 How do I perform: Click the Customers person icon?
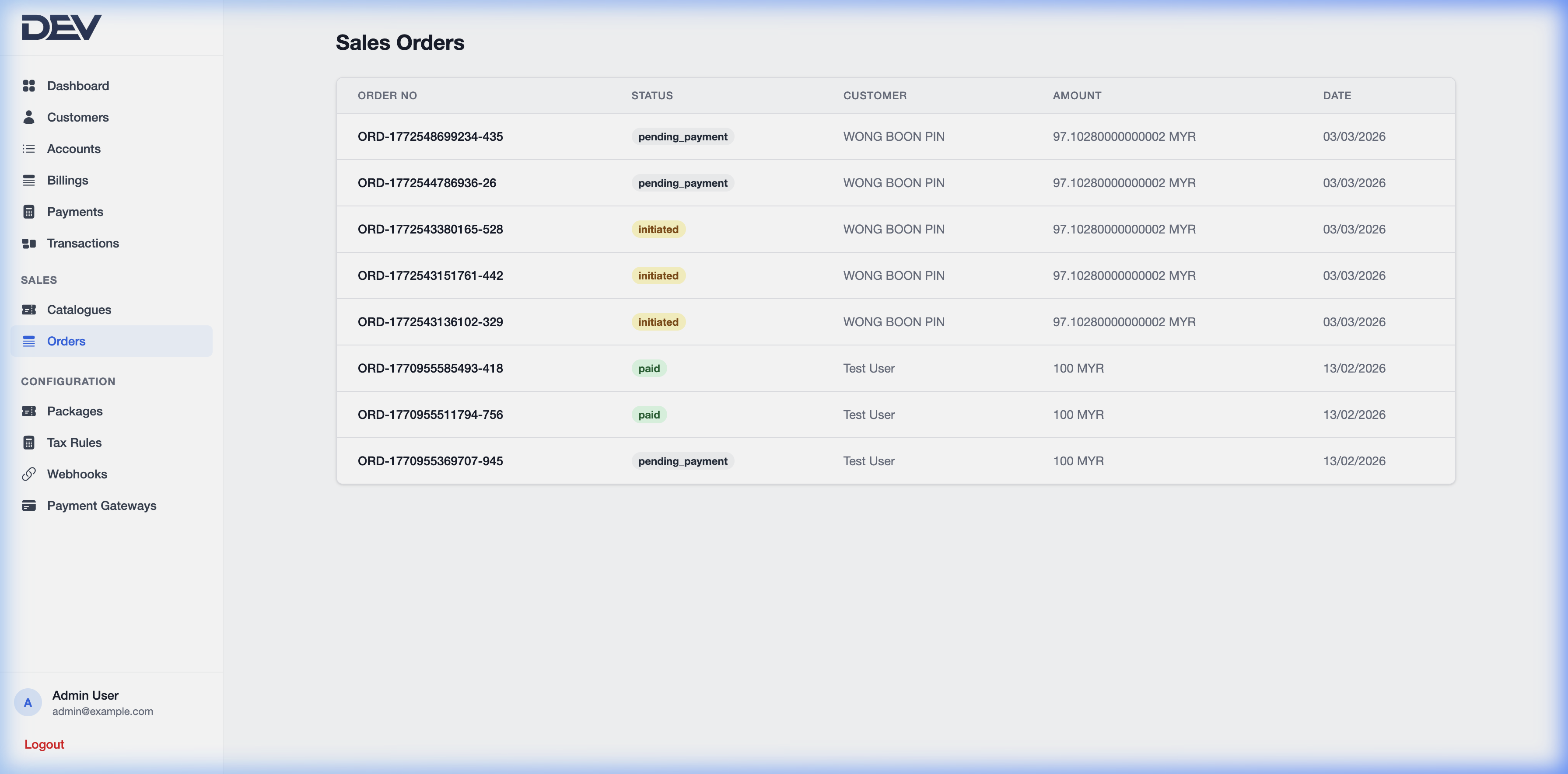[28, 117]
